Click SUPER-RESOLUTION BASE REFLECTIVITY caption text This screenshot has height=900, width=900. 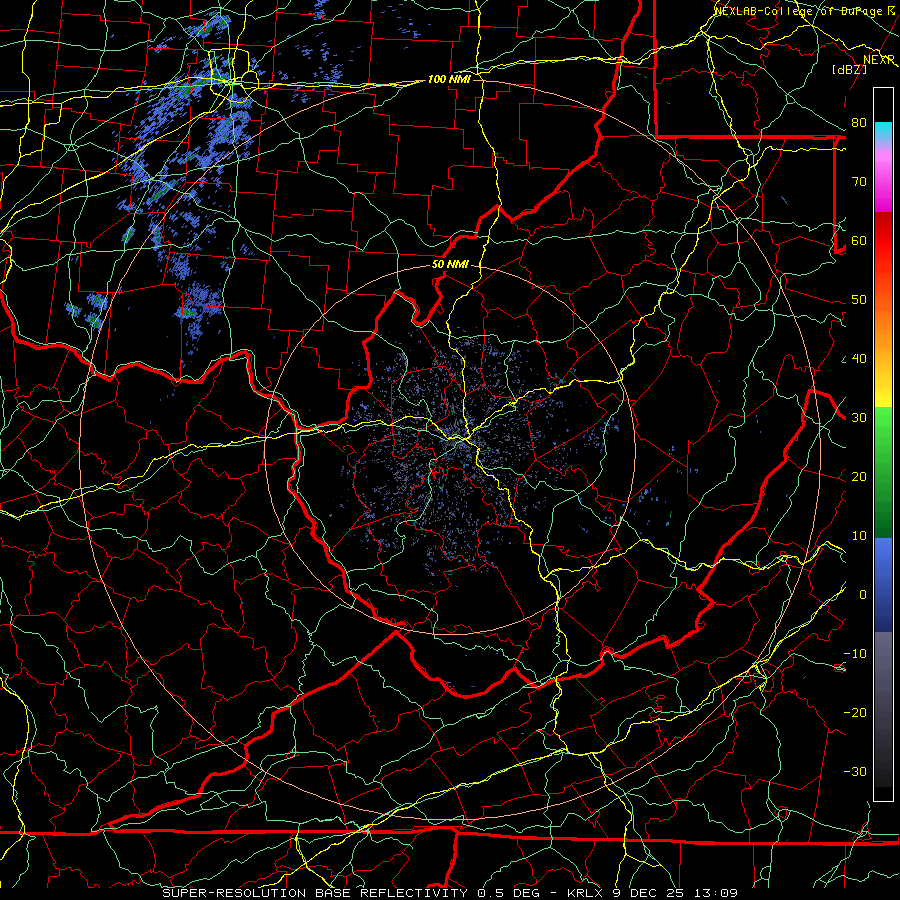point(315,893)
